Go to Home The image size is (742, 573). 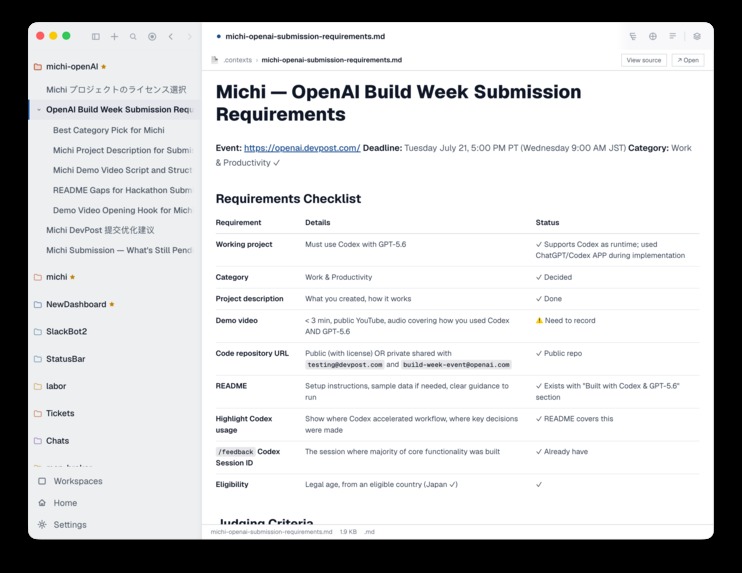coord(65,503)
